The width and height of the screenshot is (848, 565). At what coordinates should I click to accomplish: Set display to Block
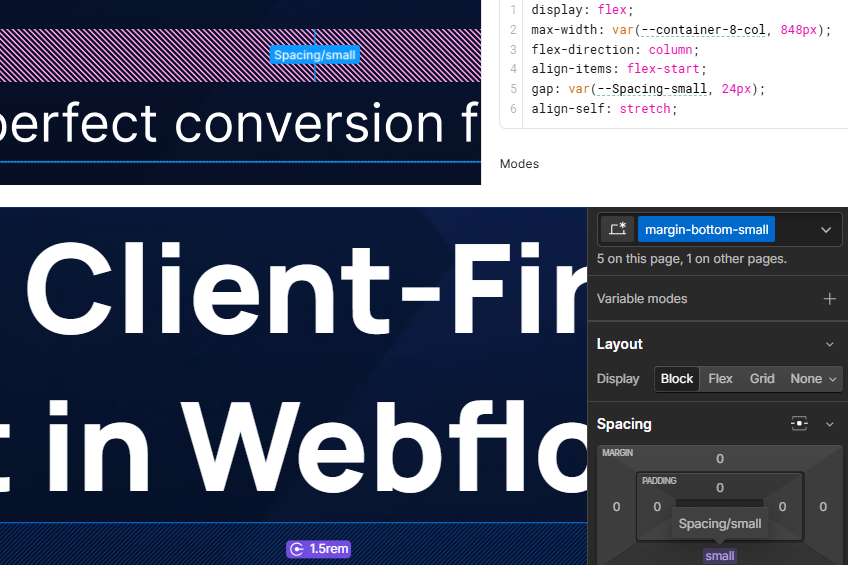pyautogui.click(x=677, y=378)
